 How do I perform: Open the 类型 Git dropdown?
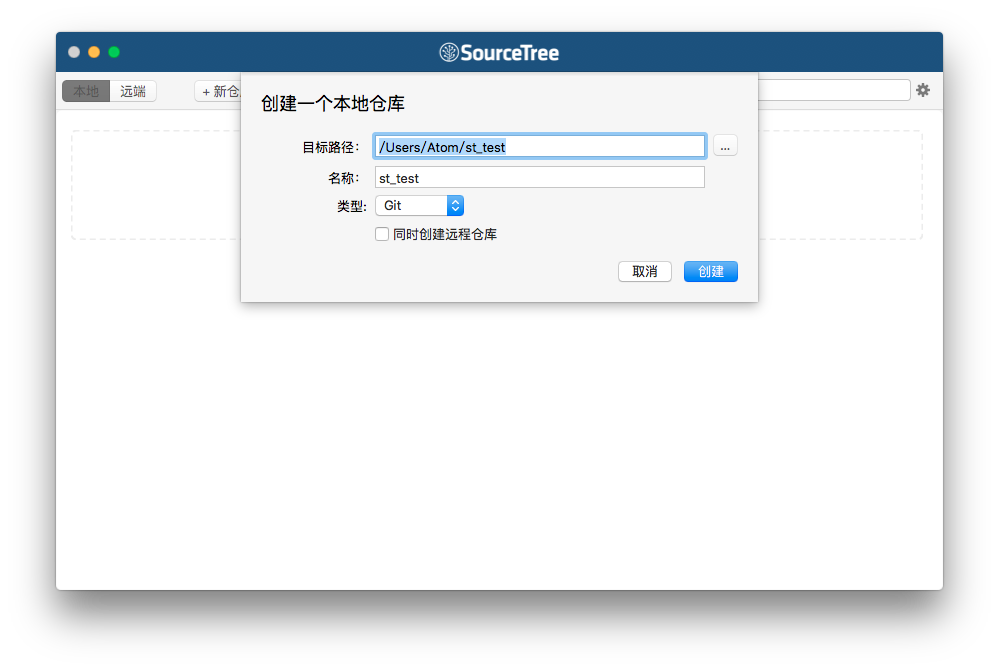(419, 206)
